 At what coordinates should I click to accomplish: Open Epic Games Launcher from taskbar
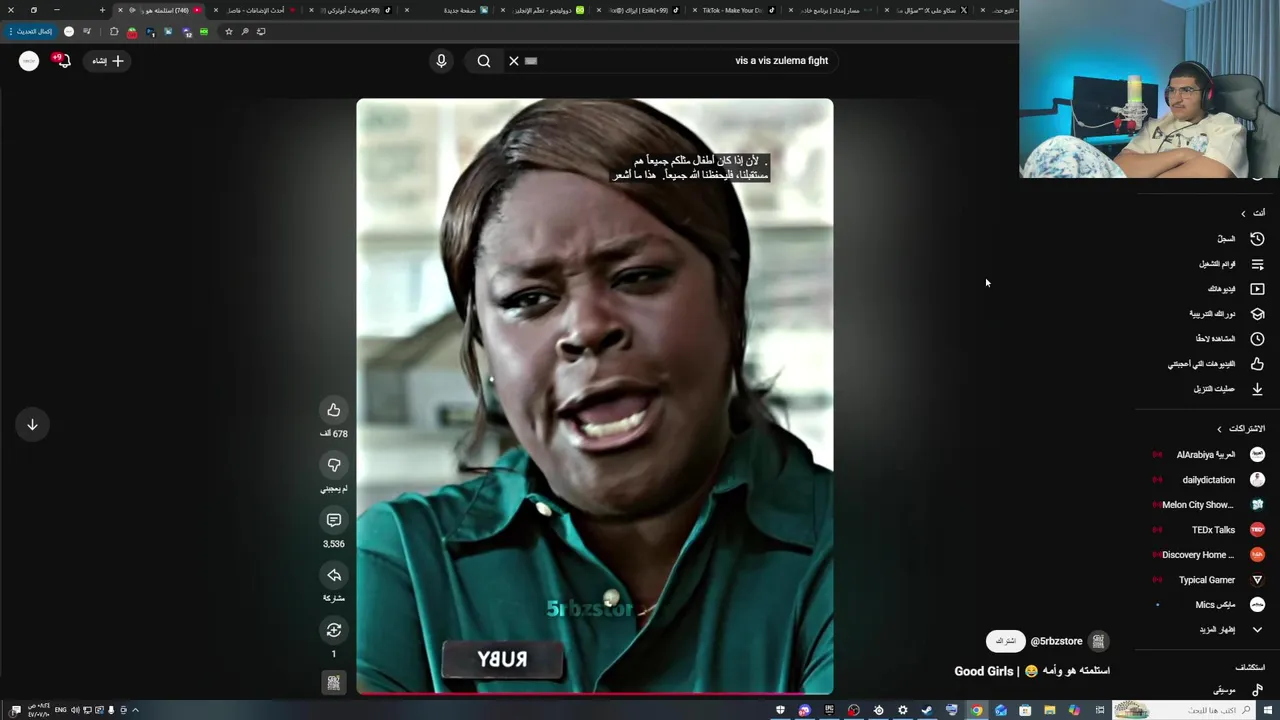(829, 710)
